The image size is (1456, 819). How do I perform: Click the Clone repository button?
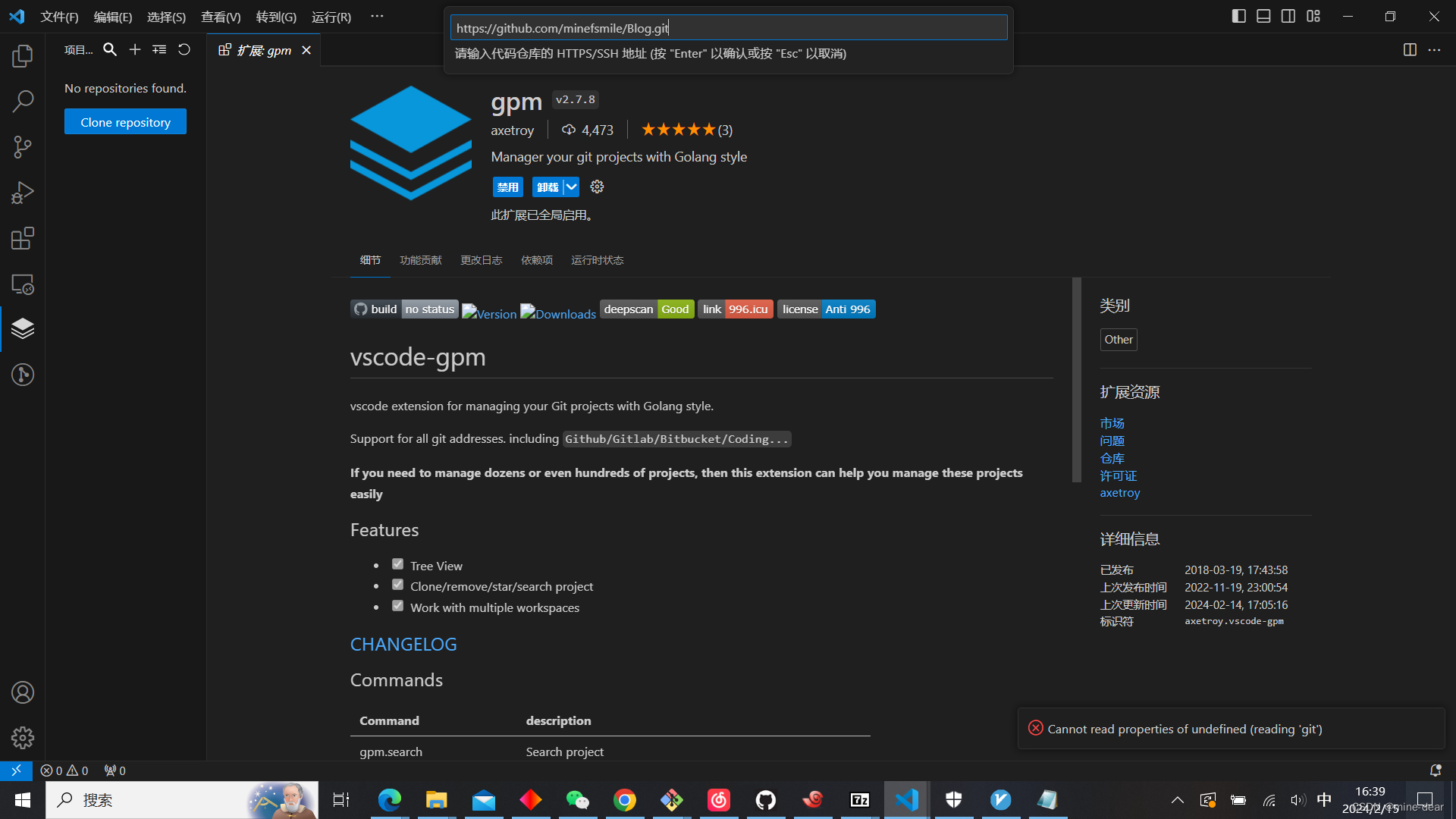[125, 122]
